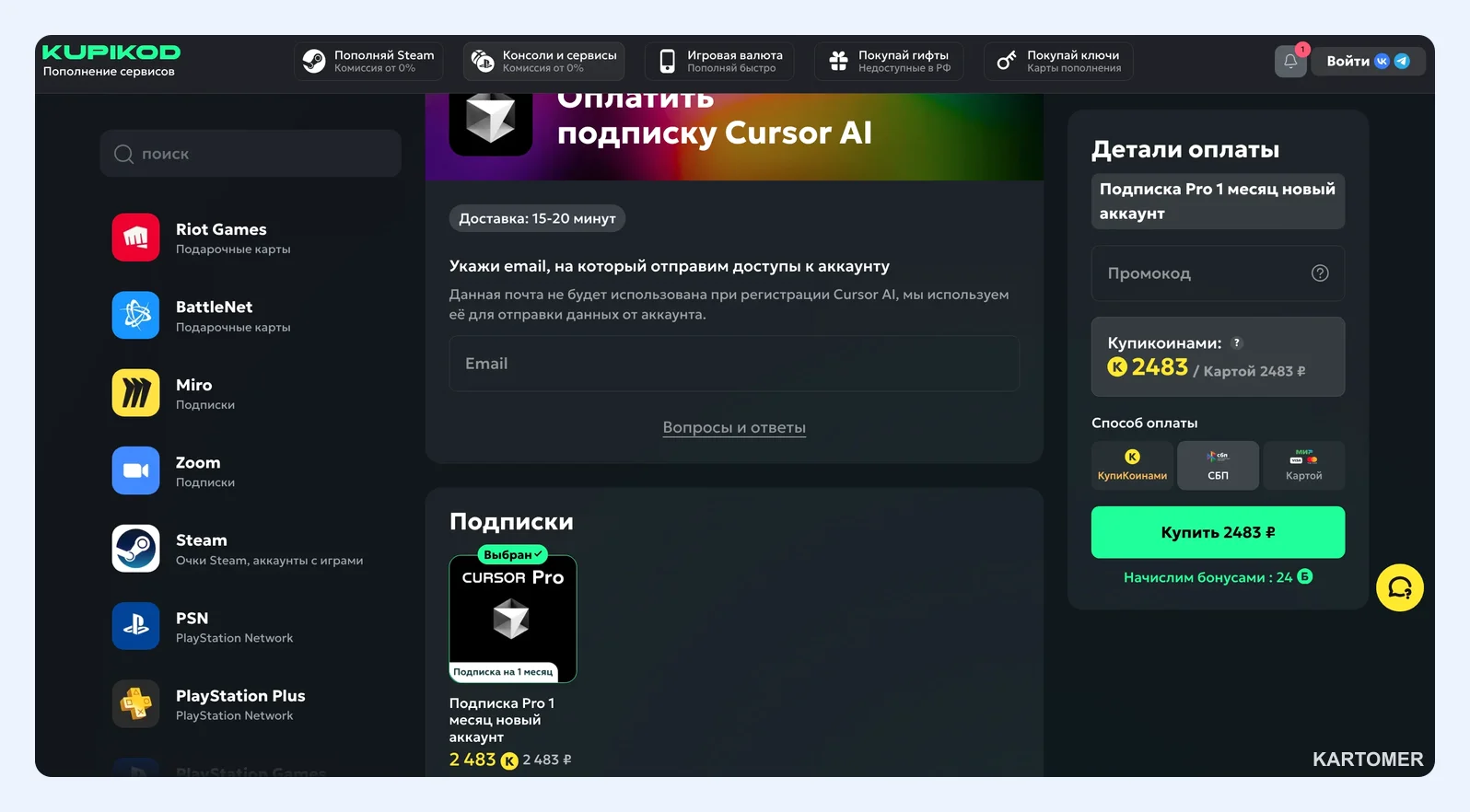Focus the Email input field
The image size is (1470, 812).
(734, 364)
